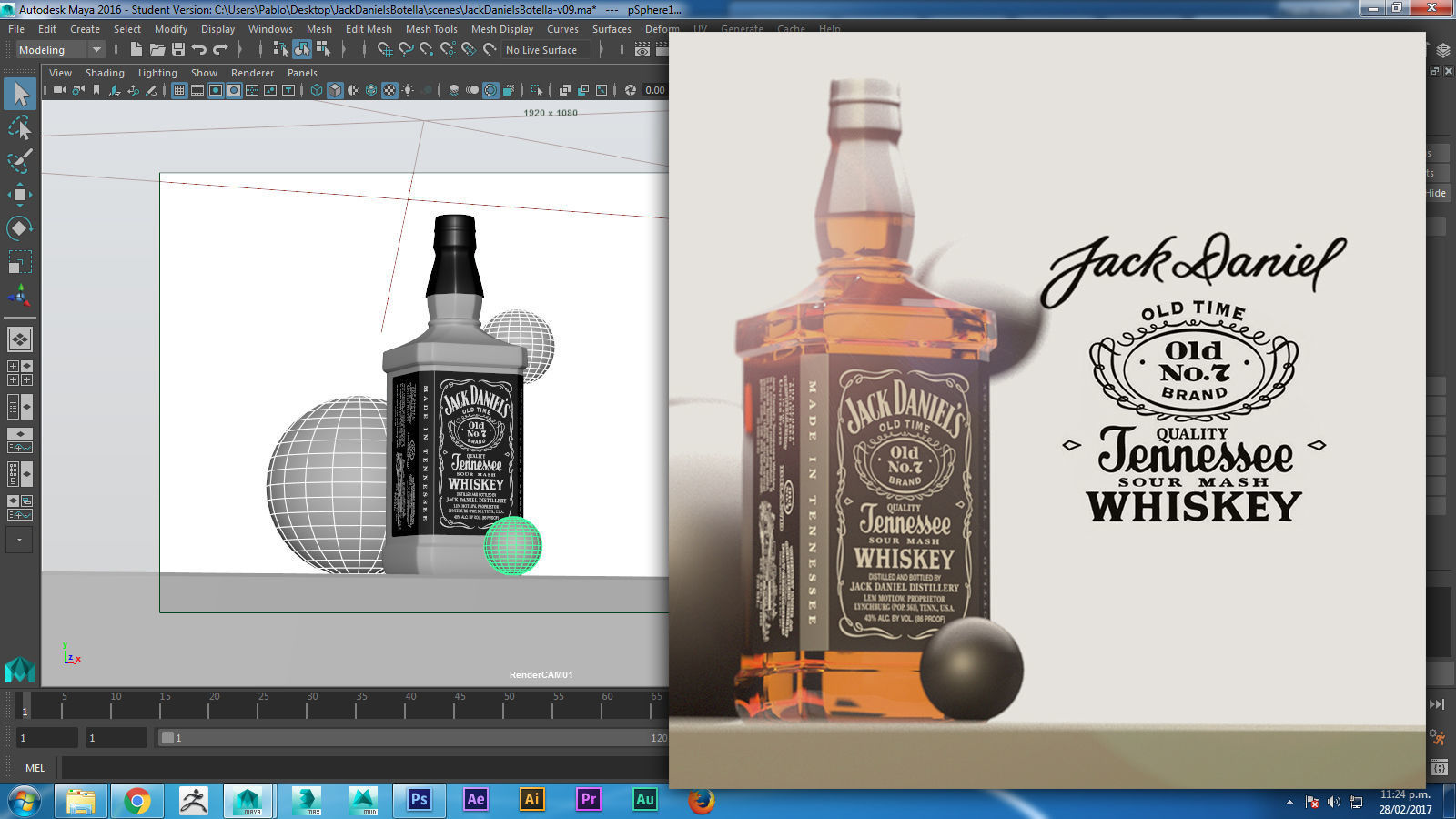Open the File menu
The height and width of the screenshot is (819, 1456).
click(16, 29)
